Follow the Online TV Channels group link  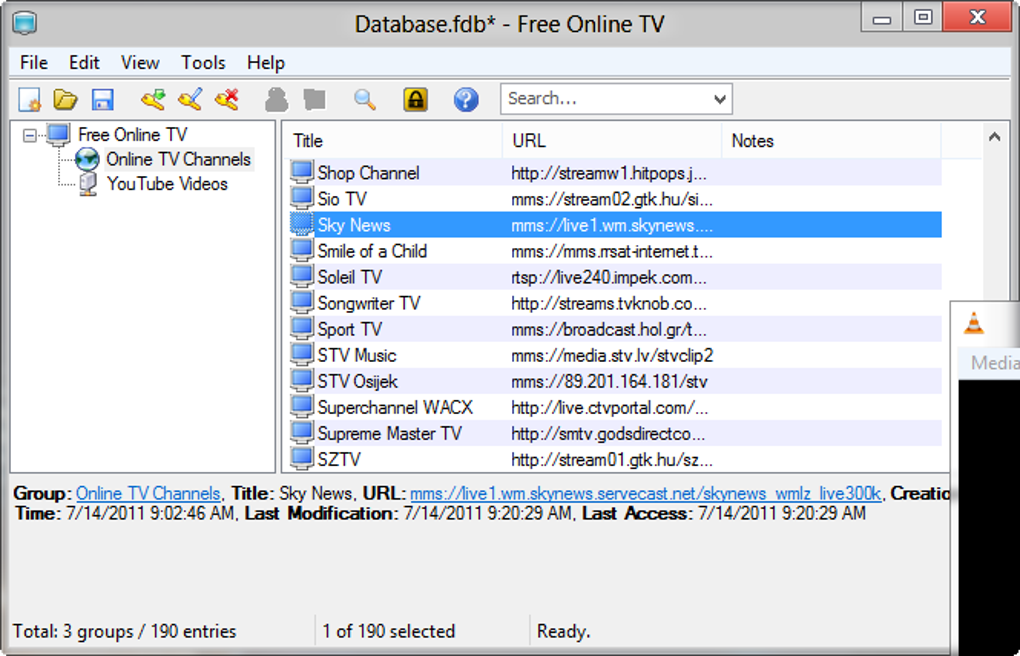tap(148, 493)
